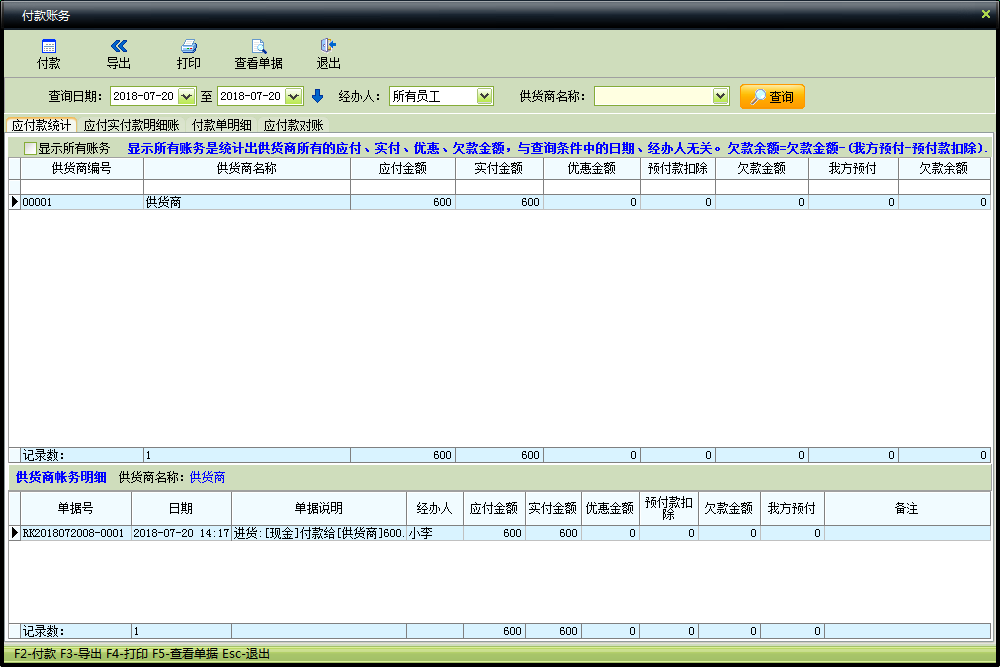This screenshot has width=1000, height=667.
Task: Toggle the 显示所有账务 checkbox
Action: (30, 148)
